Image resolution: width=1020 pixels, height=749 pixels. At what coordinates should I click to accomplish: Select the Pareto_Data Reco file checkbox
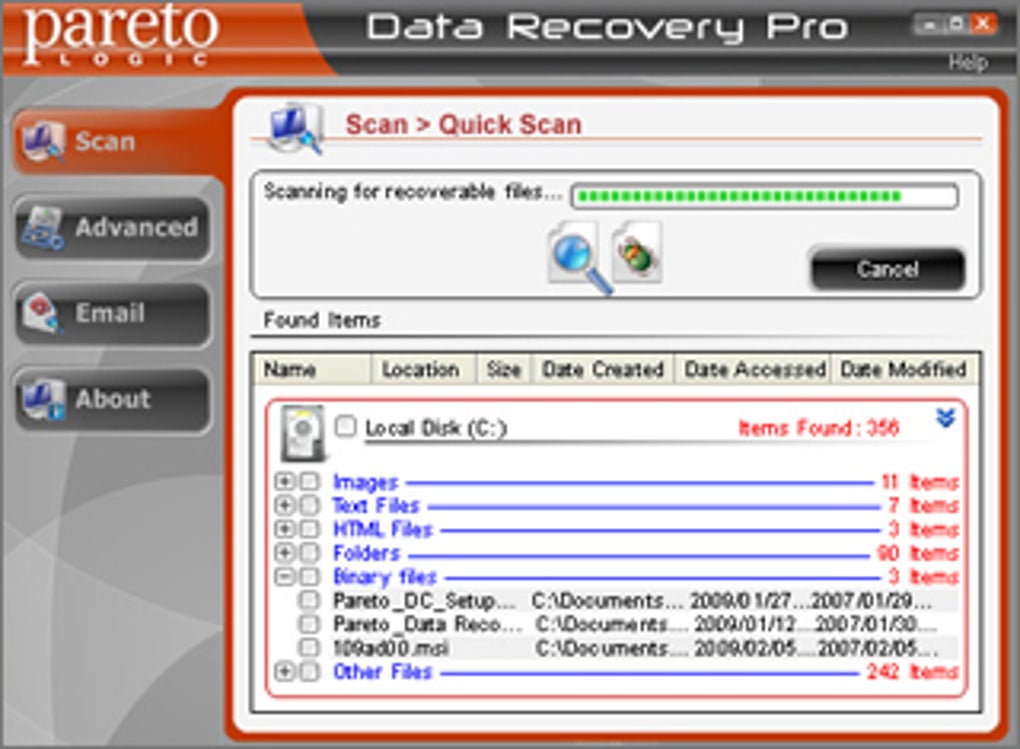309,624
